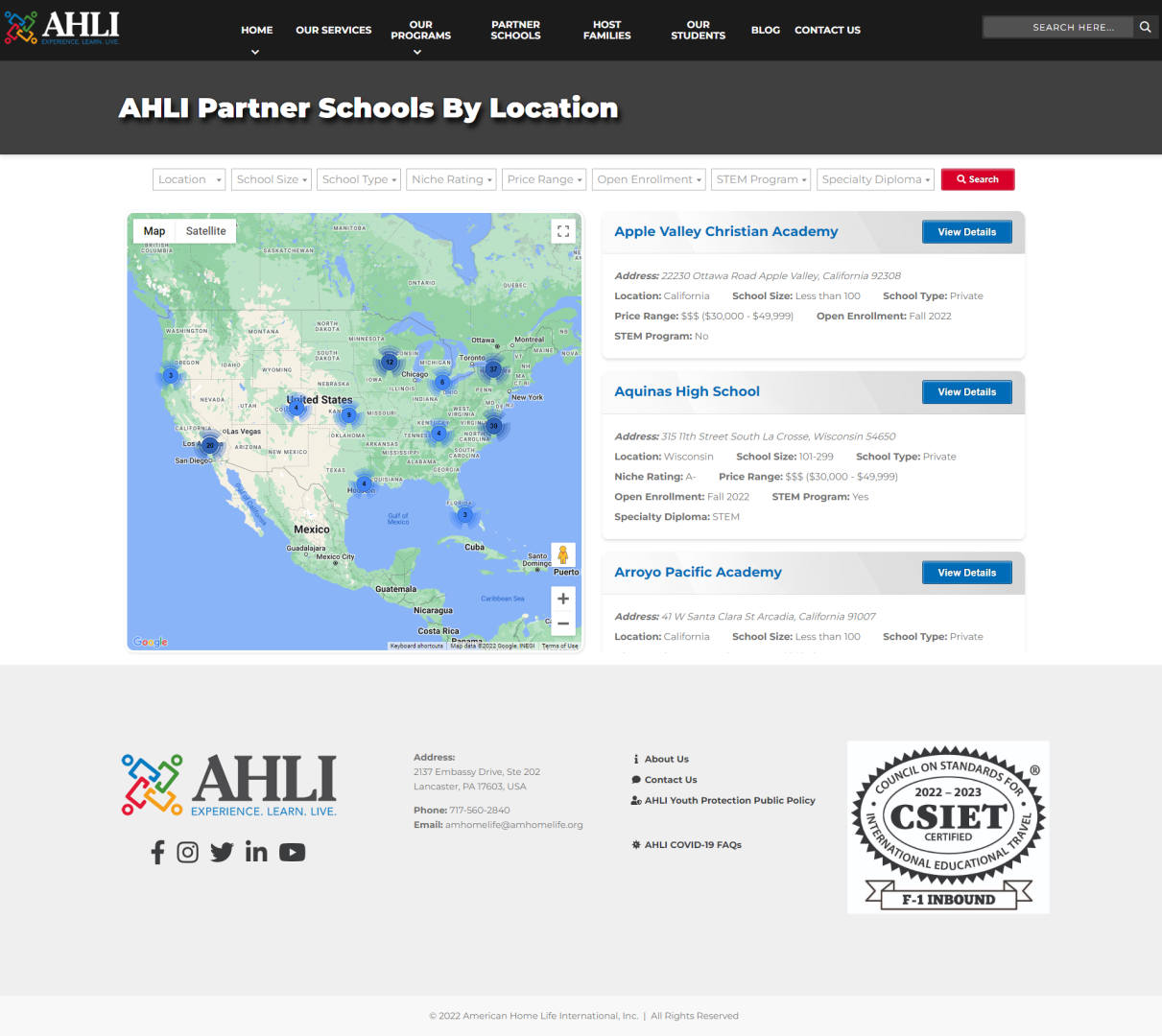Click the red Search button
This screenshot has height=1036, width=1162.
pos(978,179)
